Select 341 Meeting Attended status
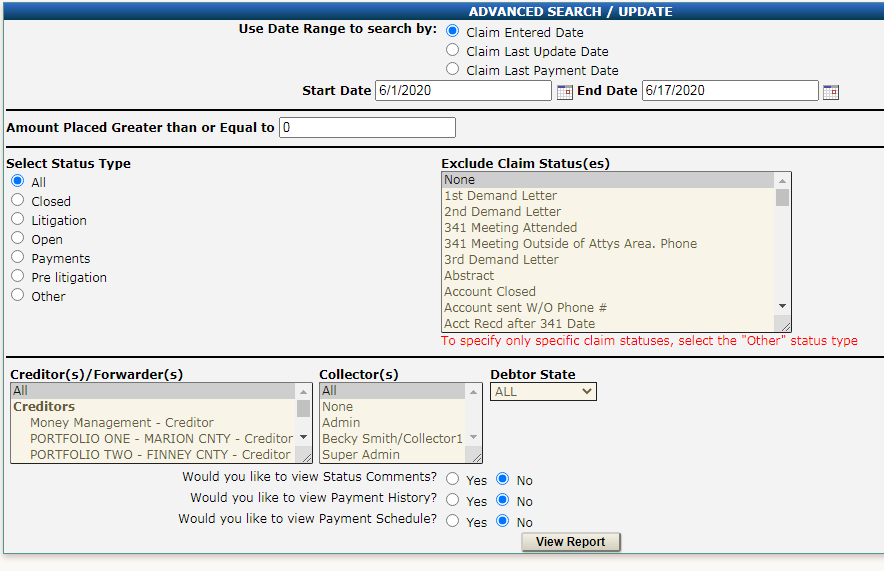The width and height of the screenshot is (884, 571). click(608, 228)
